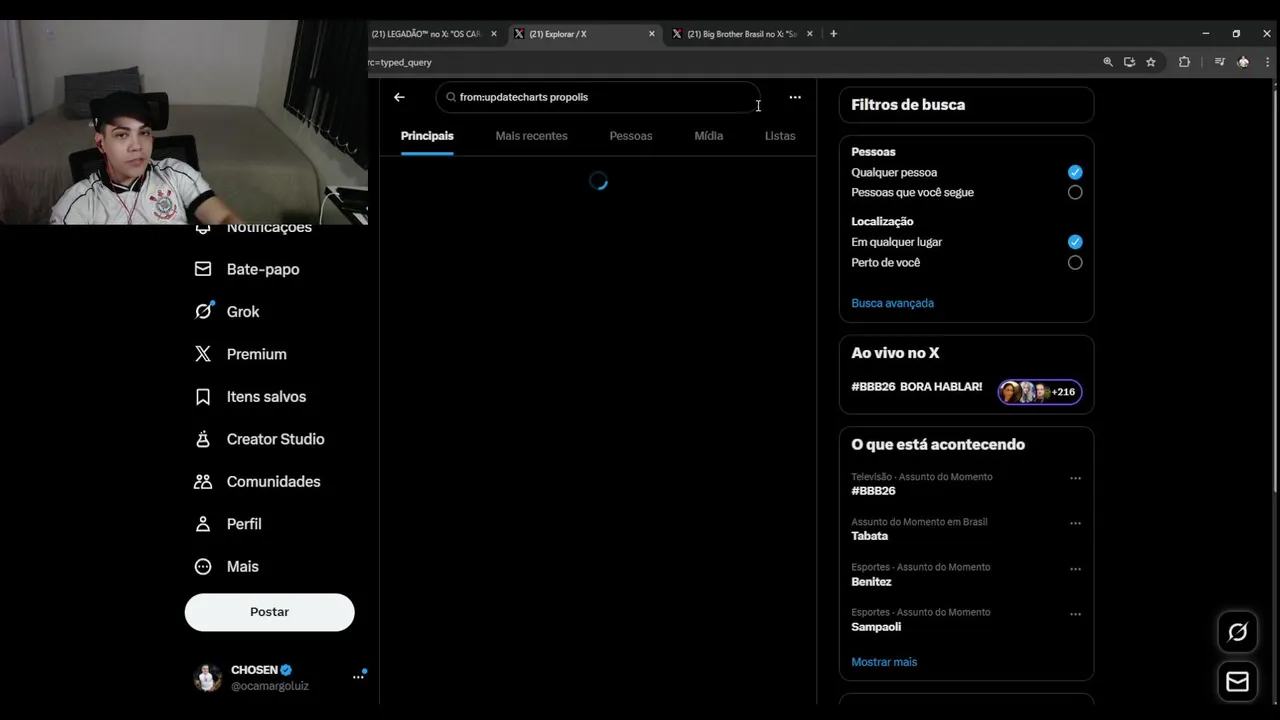Image resolution: width=1280 pixels, height=720 pixels.
Task: Close the LEGADÃO browser tab
Action: tap(493, 34)
